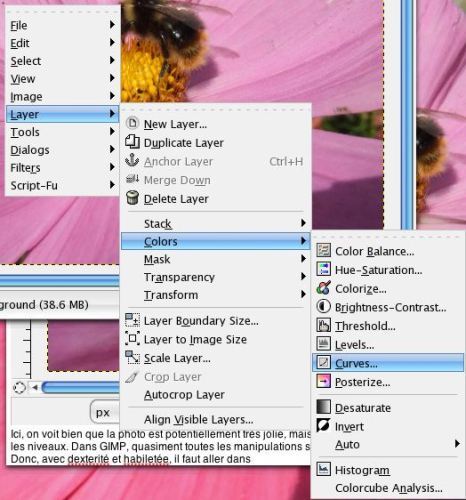Click the Colorize icon
The image size is (466, 500).
(323, 287)
